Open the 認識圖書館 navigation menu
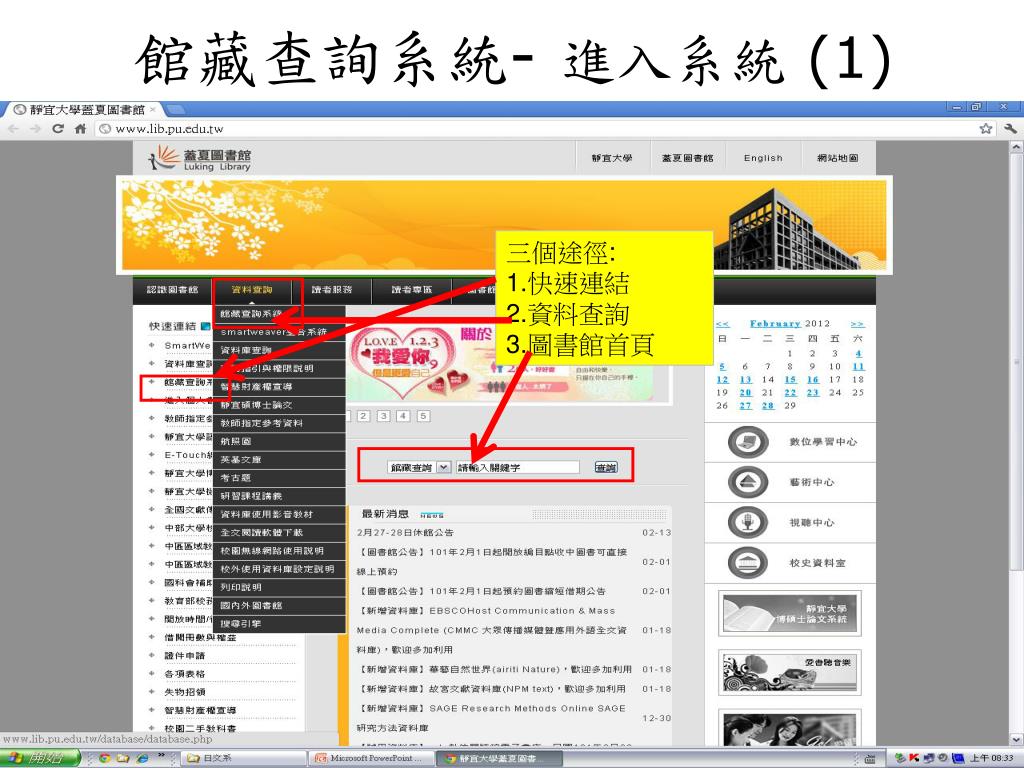Image resolution: width=1024 pixels, height=768 pixels. 172,290
